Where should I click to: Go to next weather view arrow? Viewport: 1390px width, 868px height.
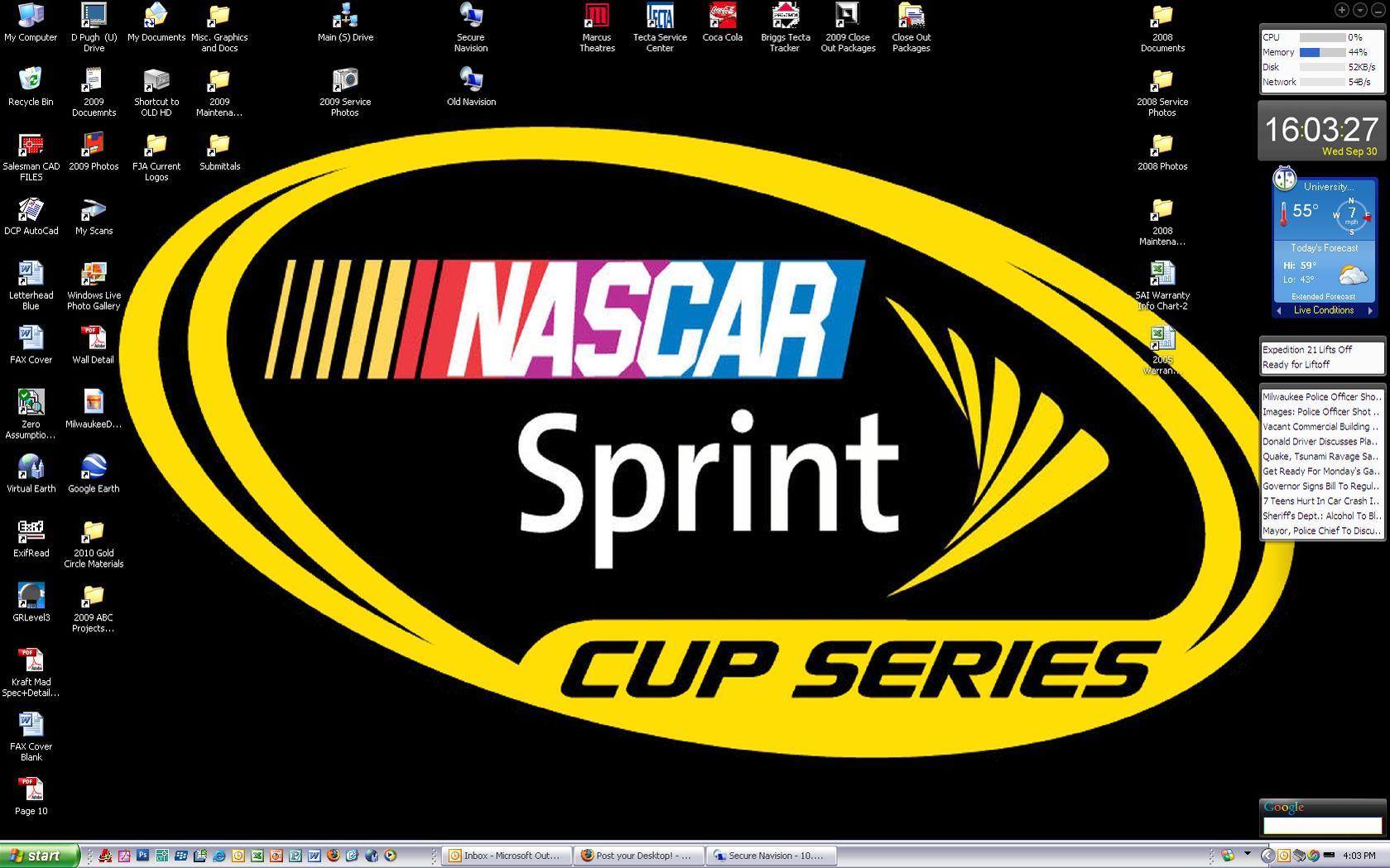pyautogui.click(x=1370, y=311)
